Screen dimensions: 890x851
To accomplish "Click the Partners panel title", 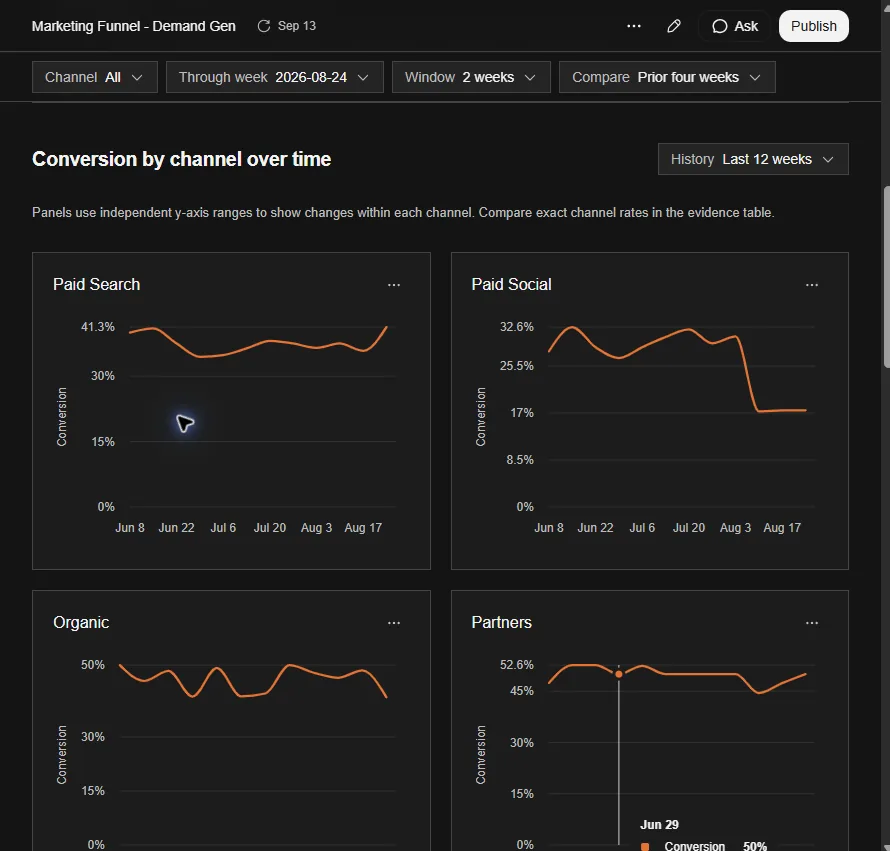I will (502, 623).
